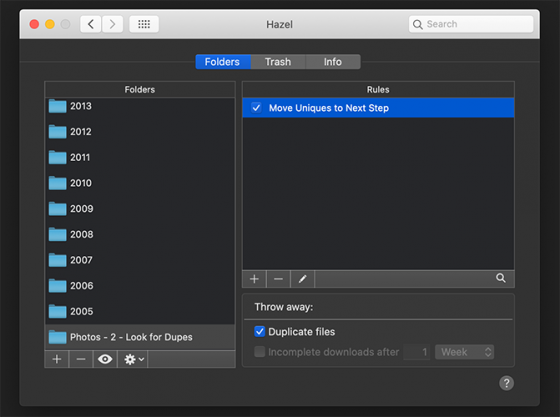Click the incomplete downloads number field
The width and height of the screenshot is (560, 417).
(417, 352)
